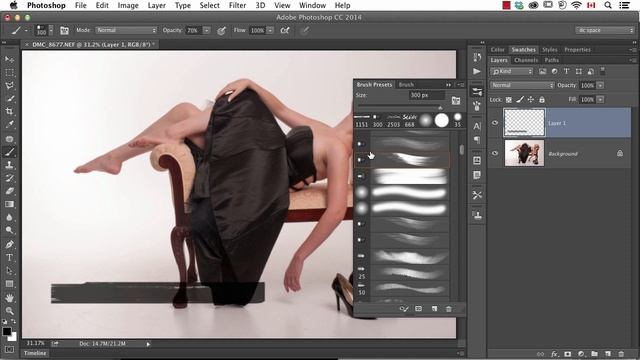
Task: Open Flow dropdown arrow in options bar
Action: 270,30
